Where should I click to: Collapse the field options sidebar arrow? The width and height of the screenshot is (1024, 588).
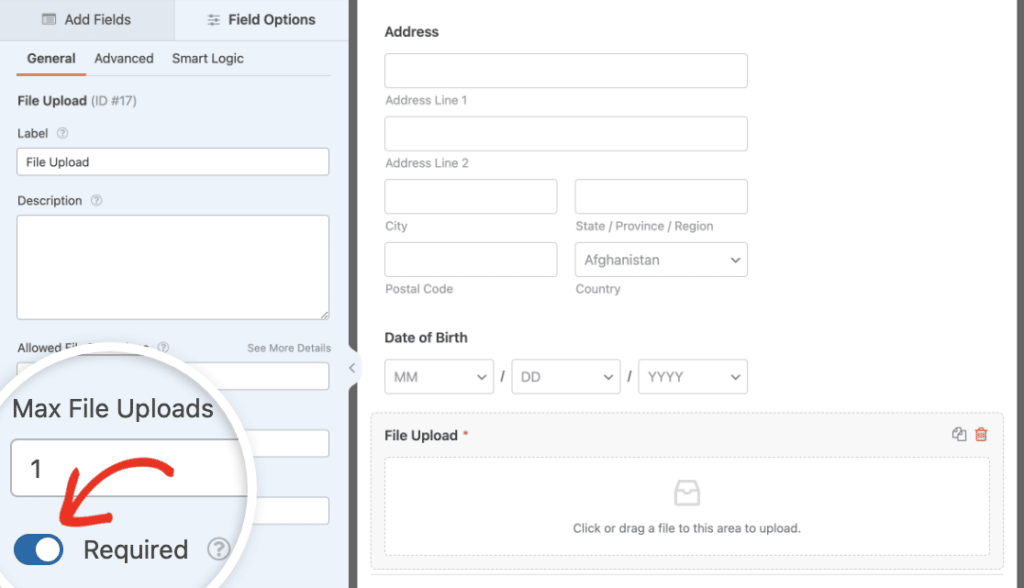click(x=351, y=368)
